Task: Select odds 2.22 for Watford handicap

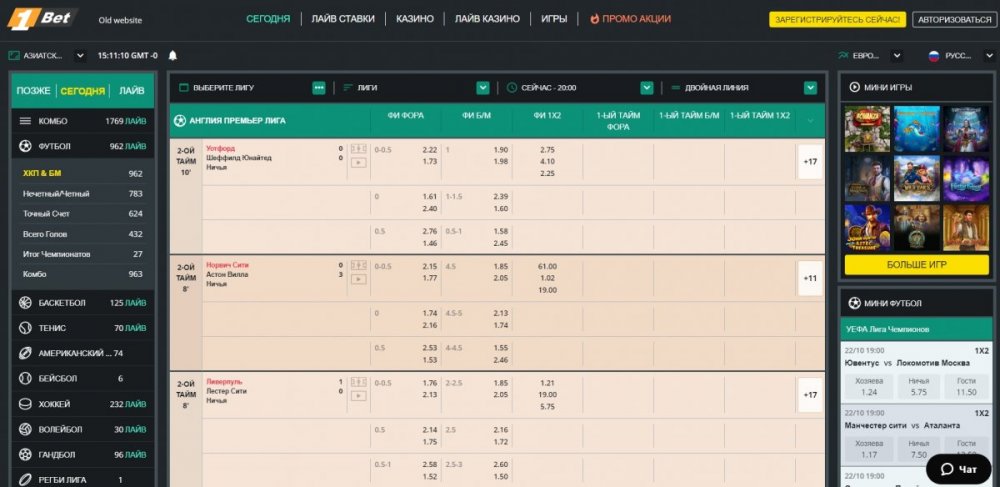Action: (429, 150)
